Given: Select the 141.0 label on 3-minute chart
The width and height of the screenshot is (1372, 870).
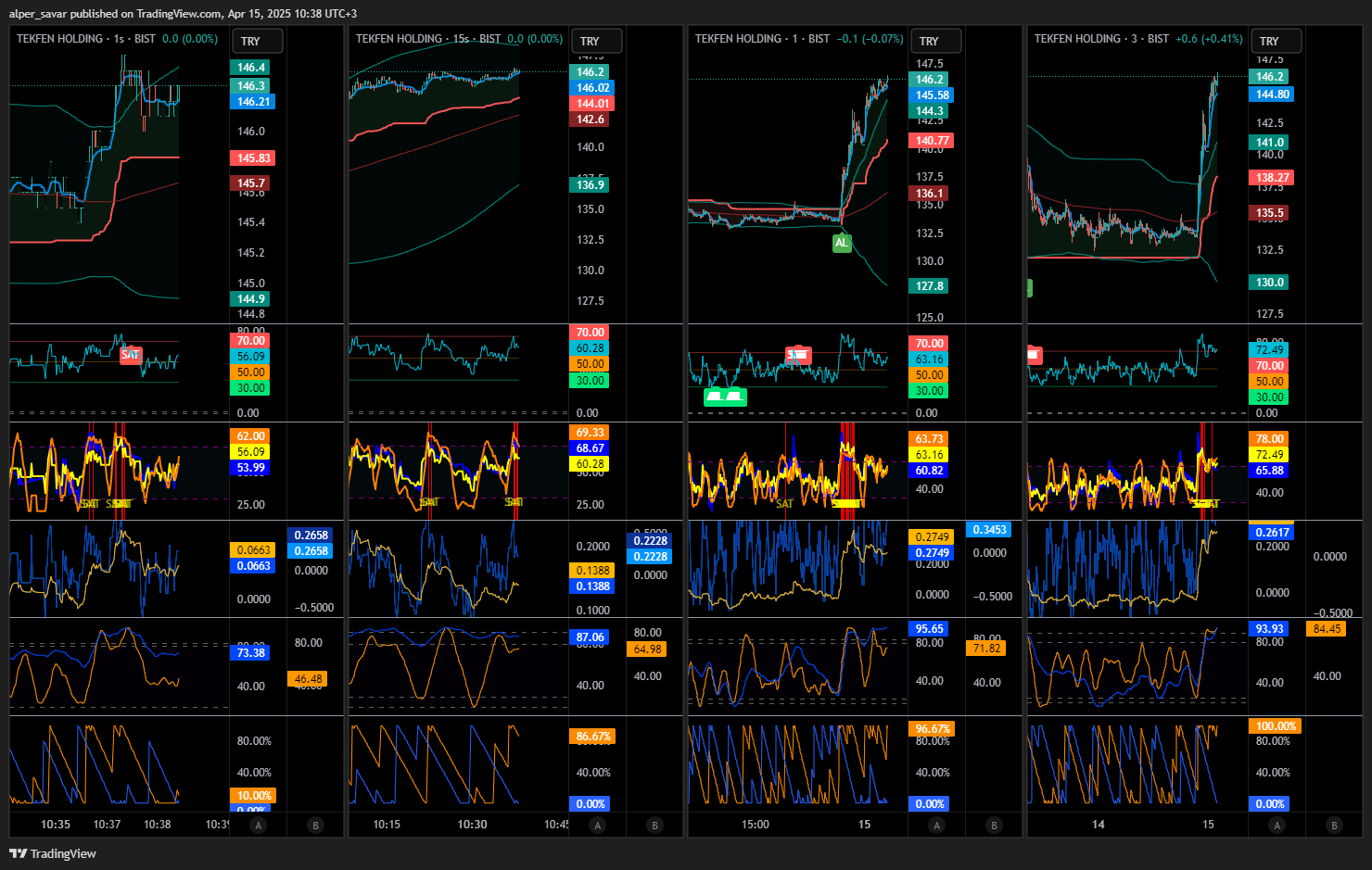Looking at the screenshot, I should (1269, 143).
